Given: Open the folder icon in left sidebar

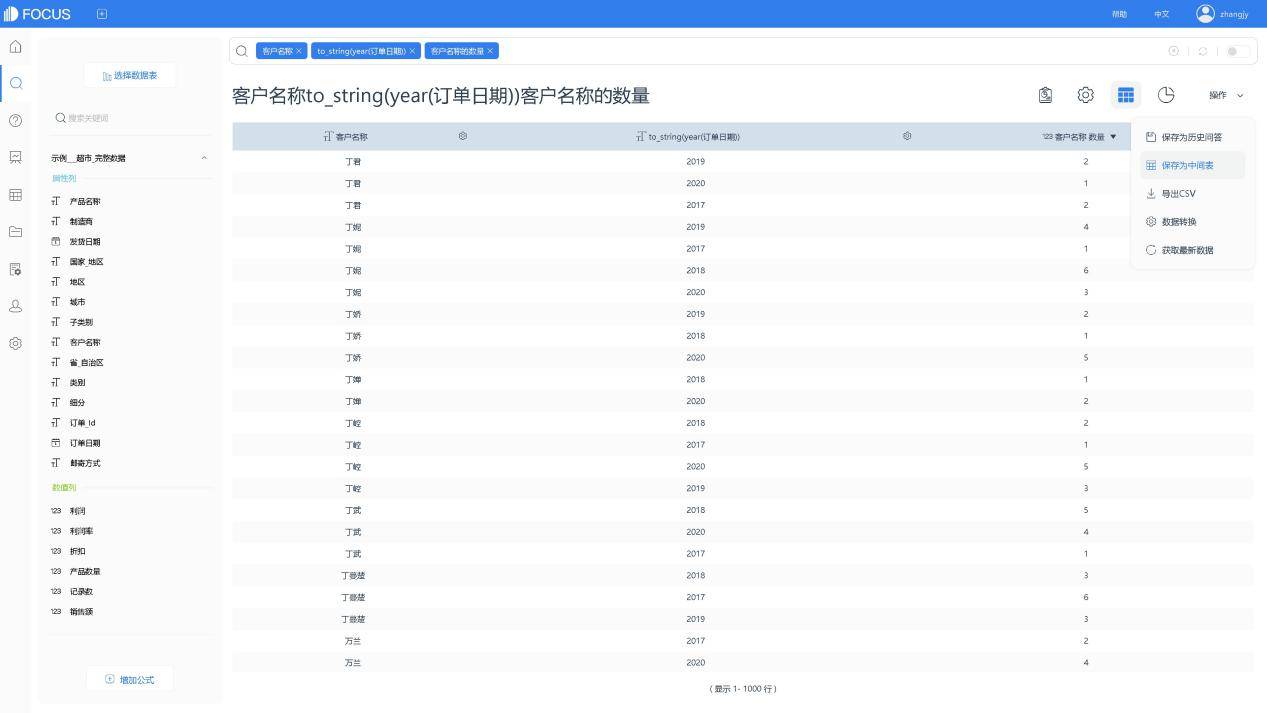Looking at the screenshot, I should 15,232.
